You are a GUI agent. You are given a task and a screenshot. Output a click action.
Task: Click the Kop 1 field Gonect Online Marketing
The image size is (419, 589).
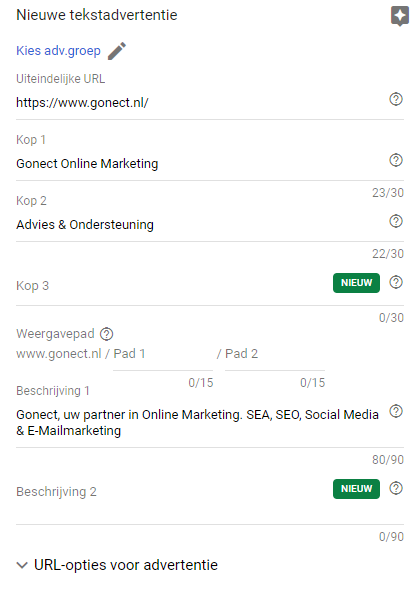(199, 164)
